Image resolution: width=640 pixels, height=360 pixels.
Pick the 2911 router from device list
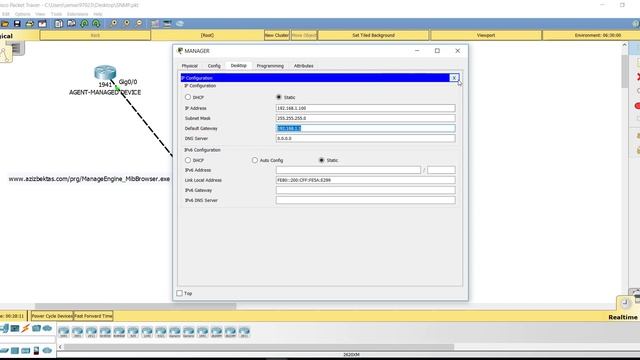pyautogui.click(x=91, y=332)
